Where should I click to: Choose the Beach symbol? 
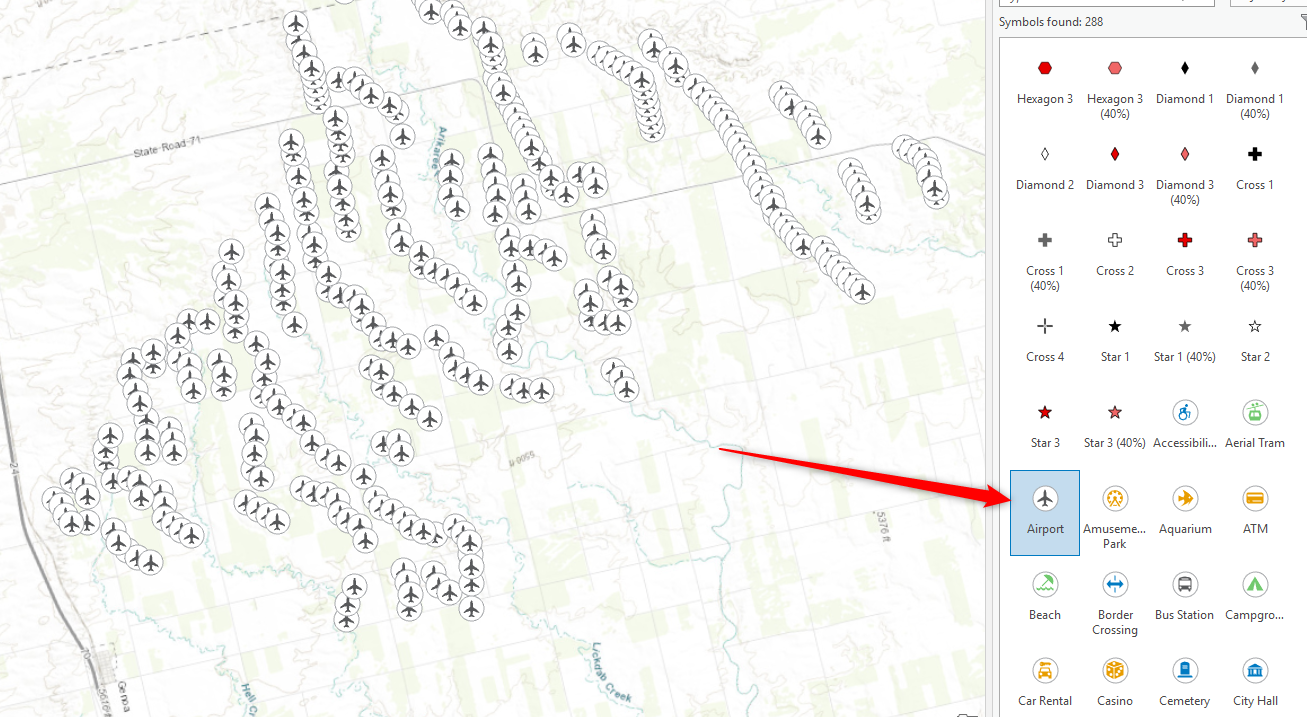[x=1045, y=598]
